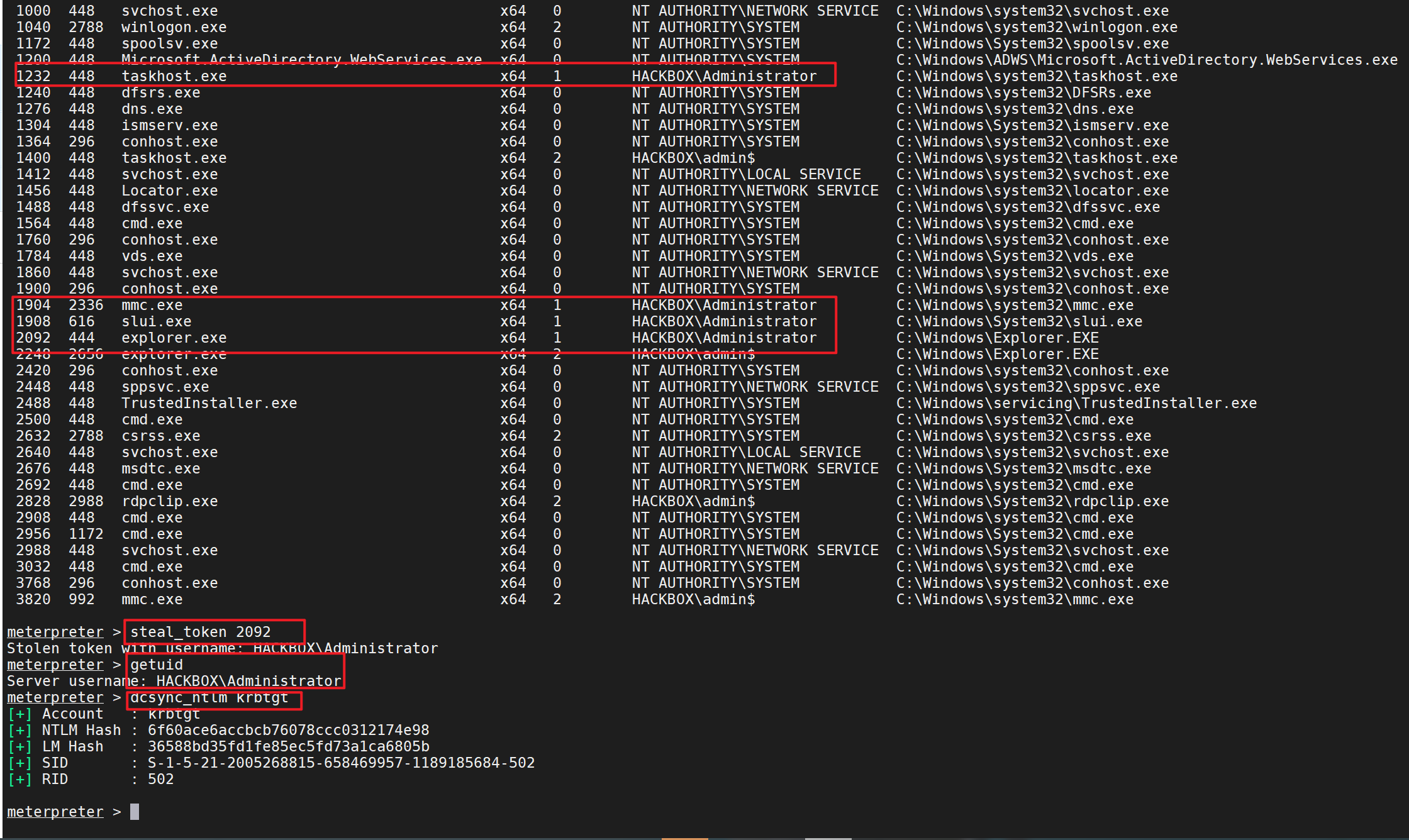Viewport: 1409px width, 840px height.
Task: Click the underlined meterpreter prompt before getuid
Action: click(x=55, y=665)
